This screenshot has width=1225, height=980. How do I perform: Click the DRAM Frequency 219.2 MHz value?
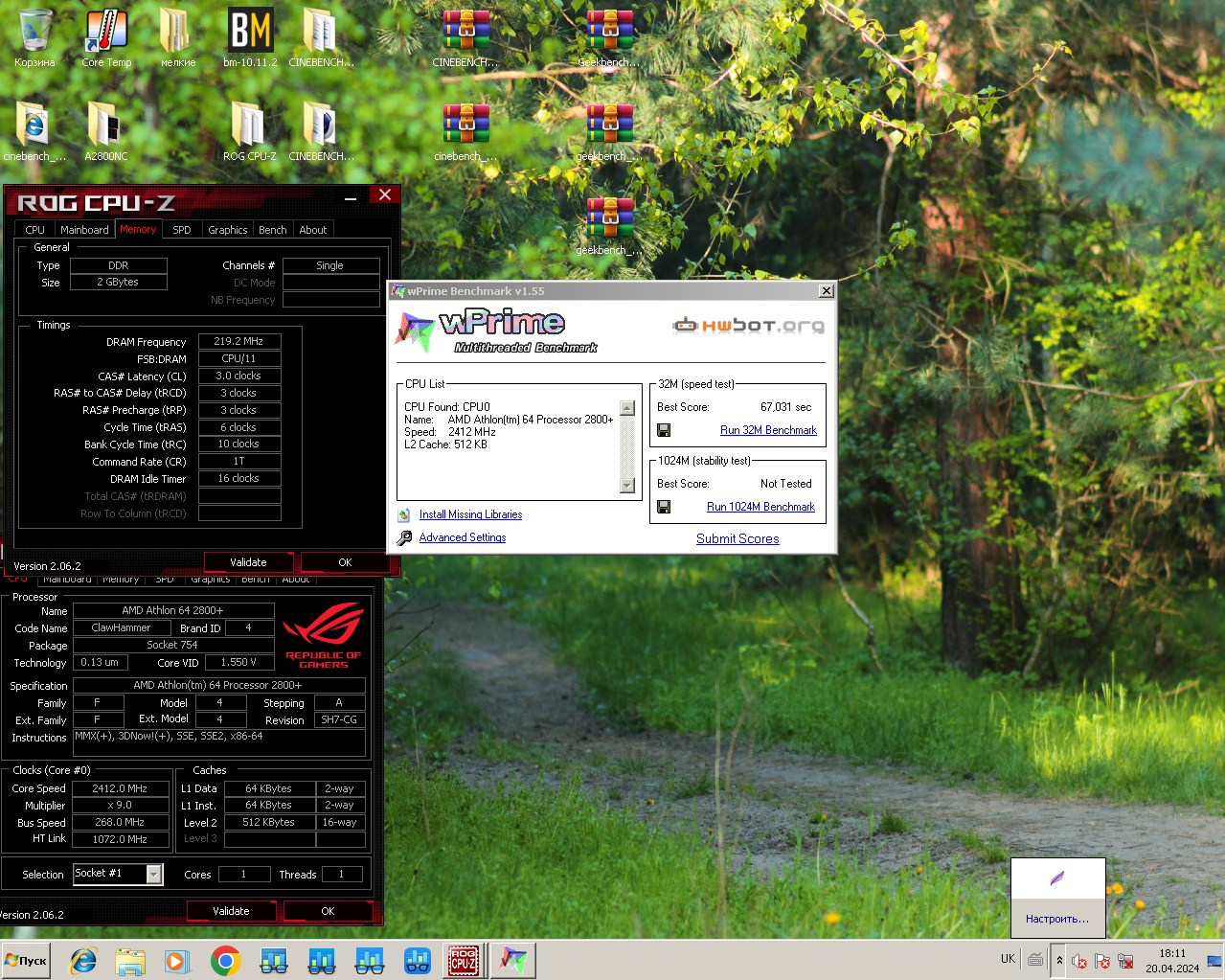tap(239, 341)
